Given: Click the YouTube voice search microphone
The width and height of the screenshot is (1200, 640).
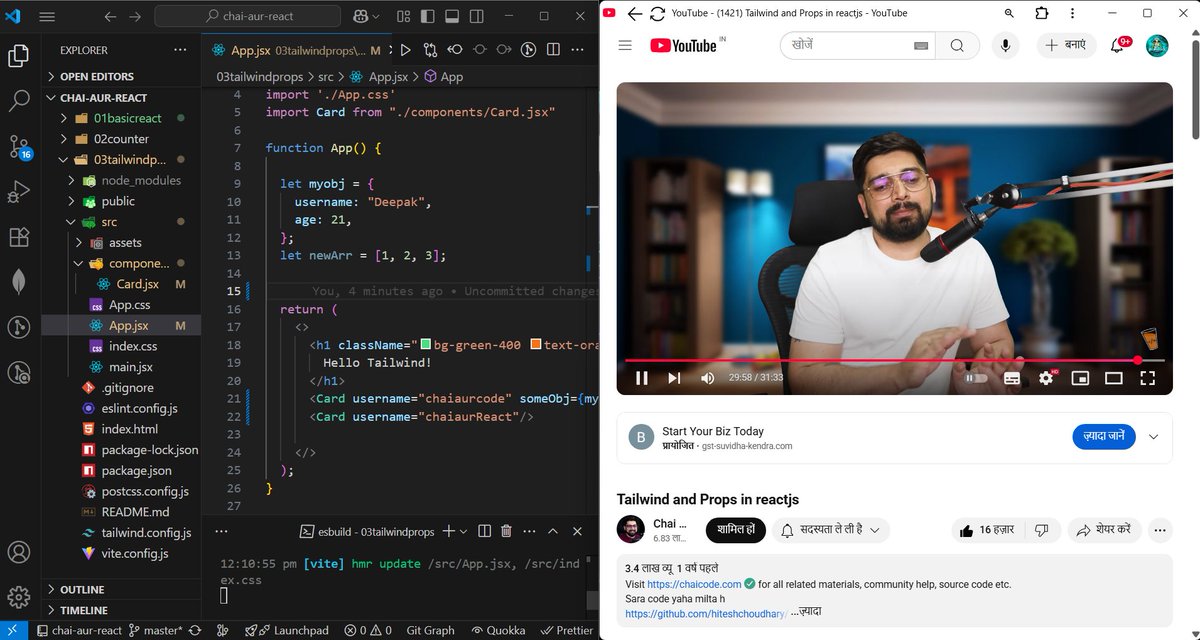Looking at the screenshot, I should point(1005,45).
